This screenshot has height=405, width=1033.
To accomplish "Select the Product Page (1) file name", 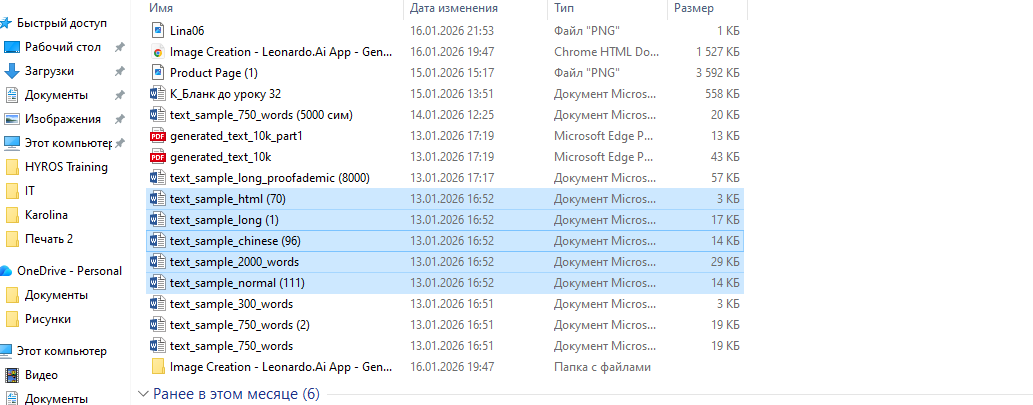I will (x=213, y=73).
